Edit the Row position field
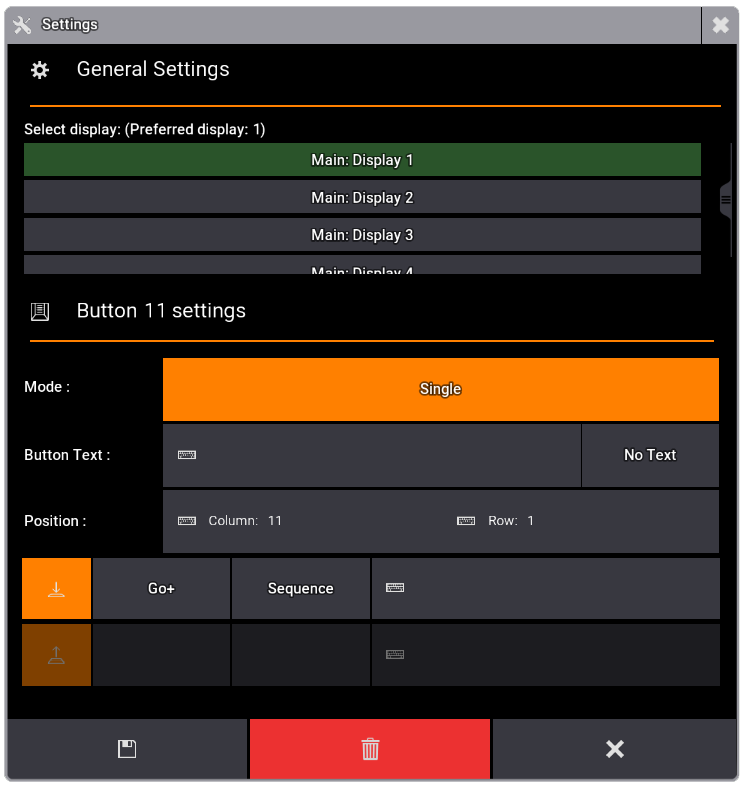 585,521
